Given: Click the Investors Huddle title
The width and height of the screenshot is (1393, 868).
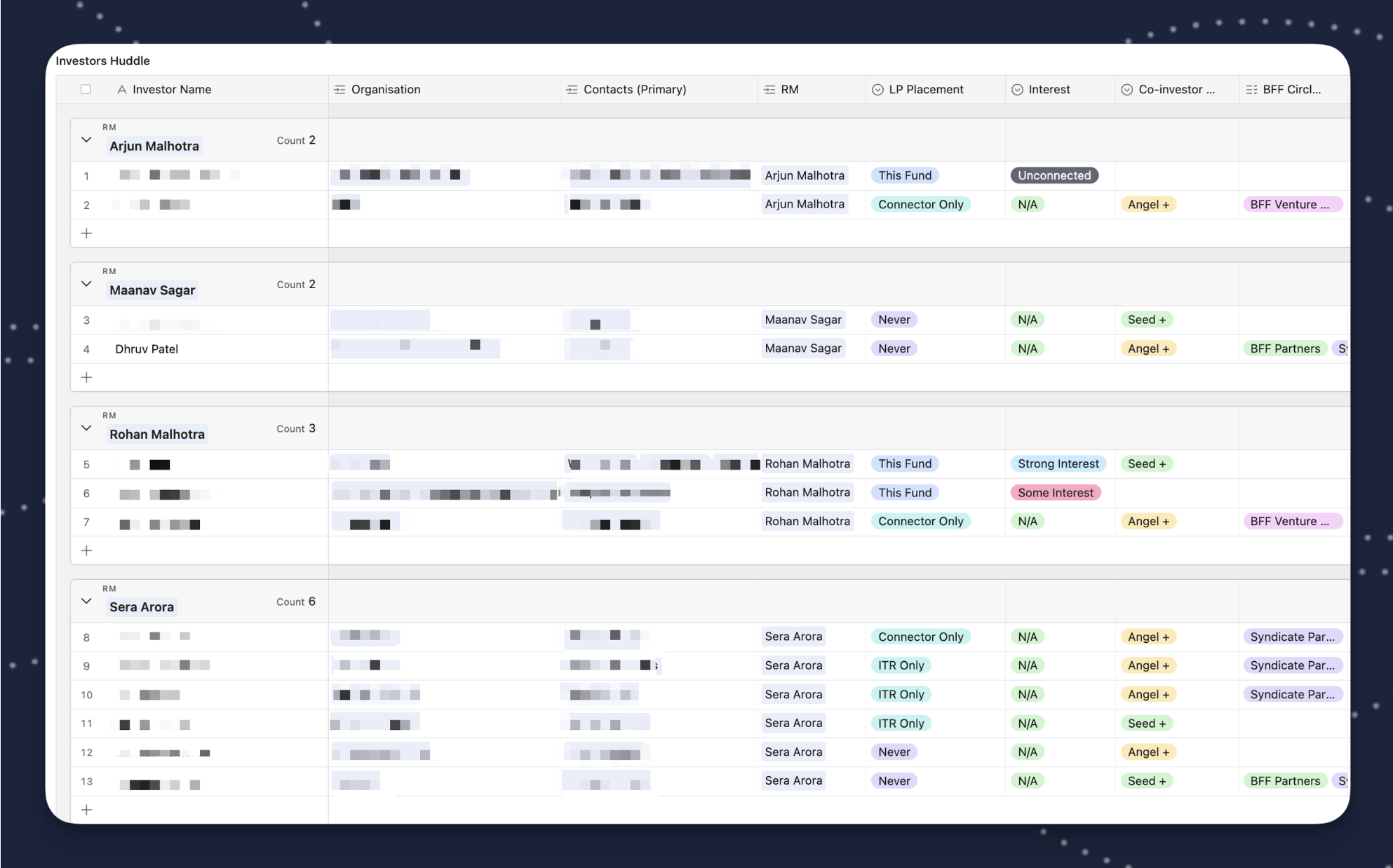Looking at the screenshot, I should point(102,61).
